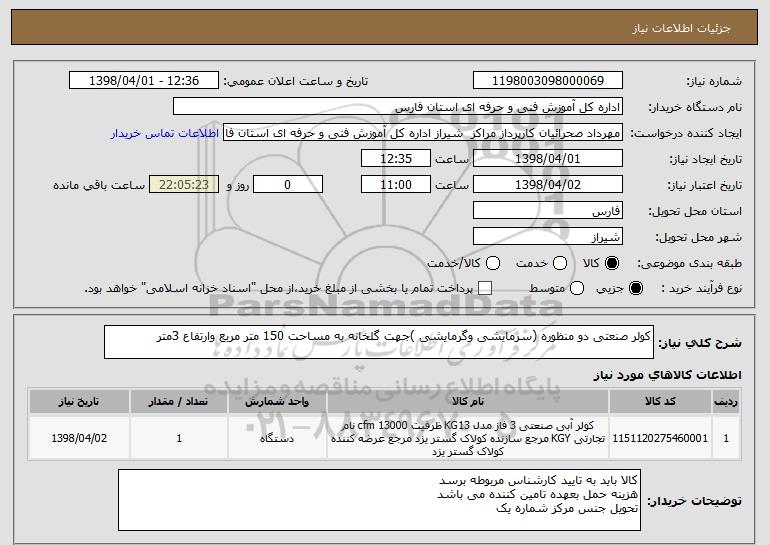Select the خدمت radio button

(x=560, y=263)
